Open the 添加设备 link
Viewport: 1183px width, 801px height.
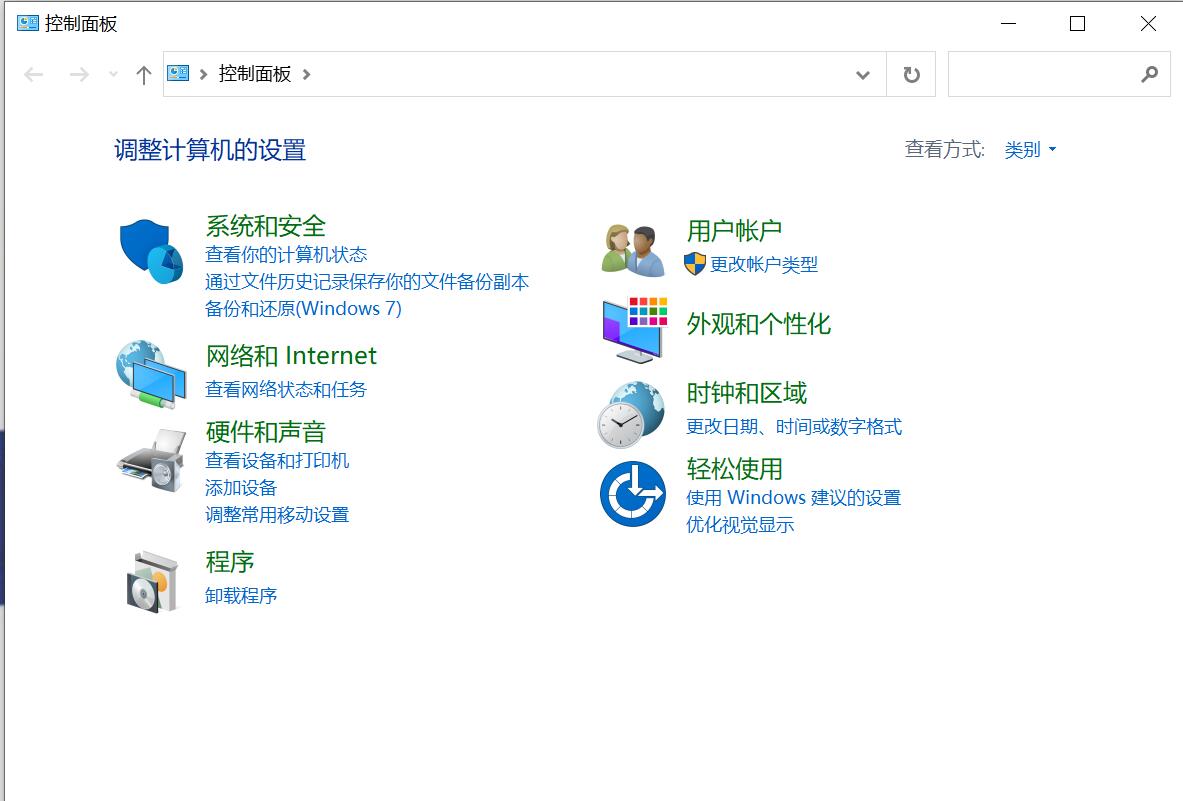click(x=241, y=488)
